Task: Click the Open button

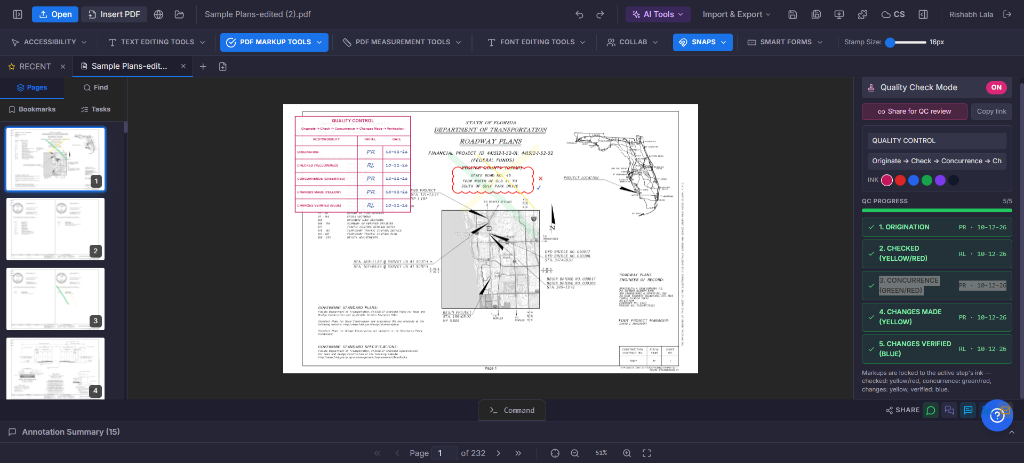Action: click(x=55, y=14)
